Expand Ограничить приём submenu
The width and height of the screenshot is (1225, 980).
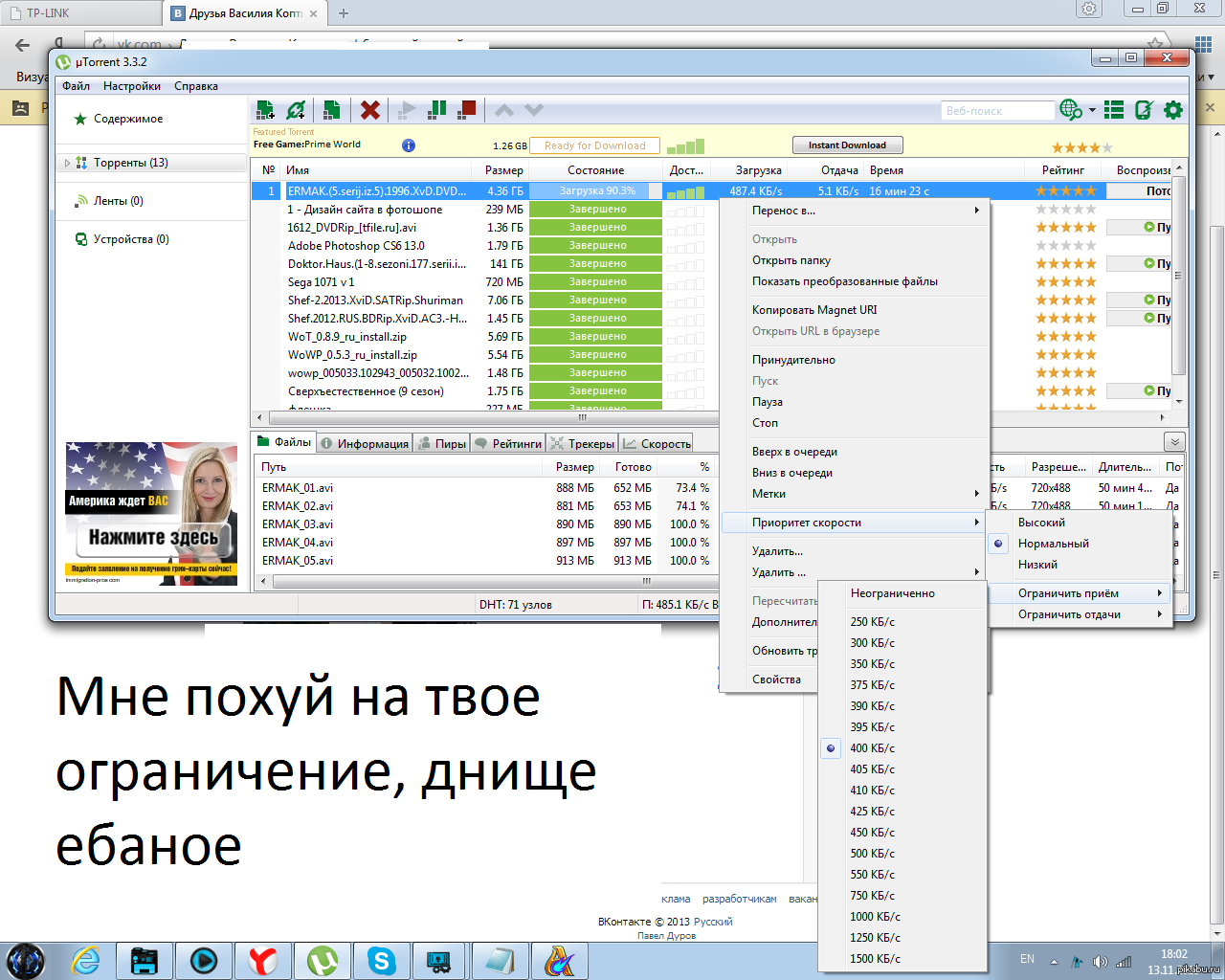(1080, 593)
